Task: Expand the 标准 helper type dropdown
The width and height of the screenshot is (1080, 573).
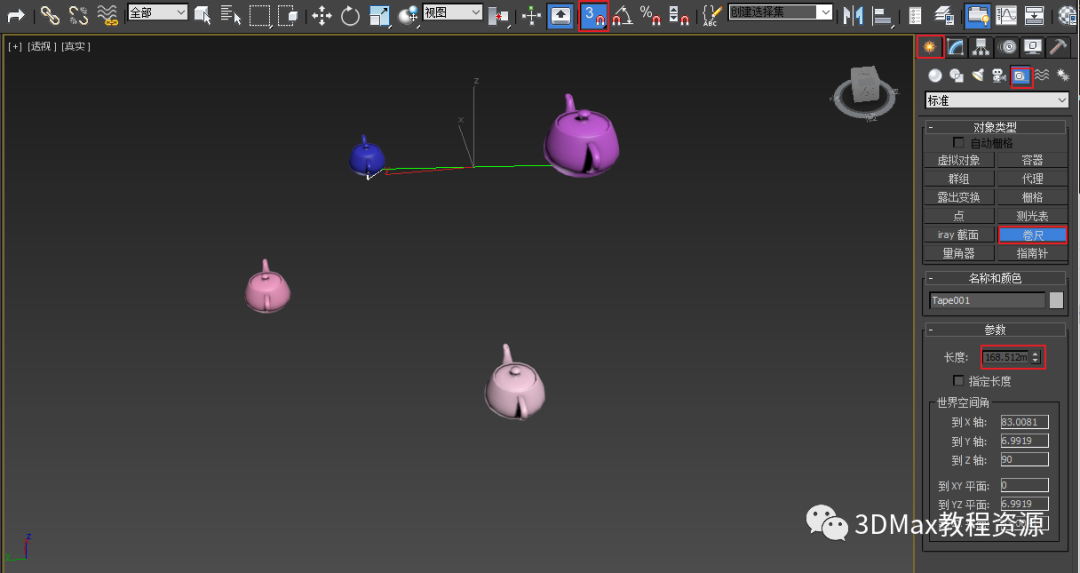Action: (996, 100)
